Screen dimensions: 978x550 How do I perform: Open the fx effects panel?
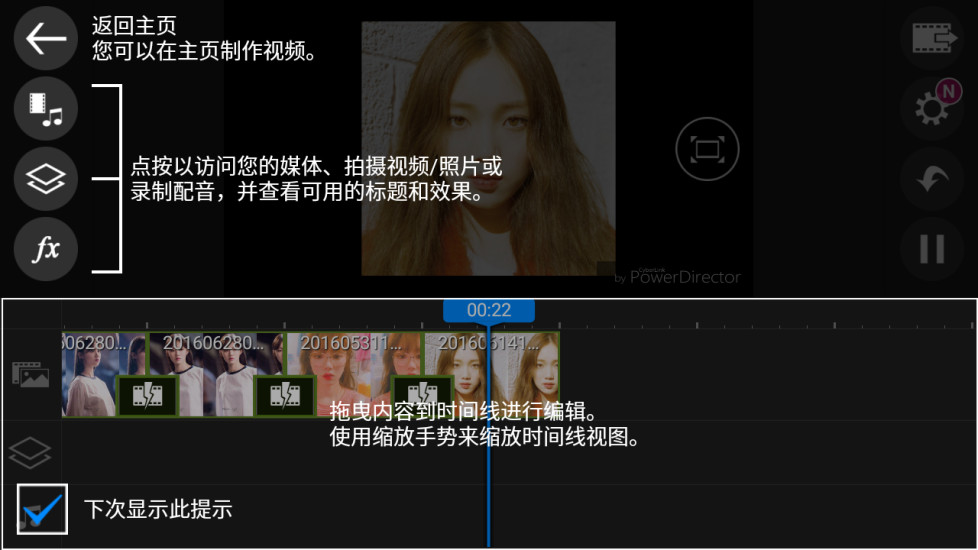(x=46, y=249)
